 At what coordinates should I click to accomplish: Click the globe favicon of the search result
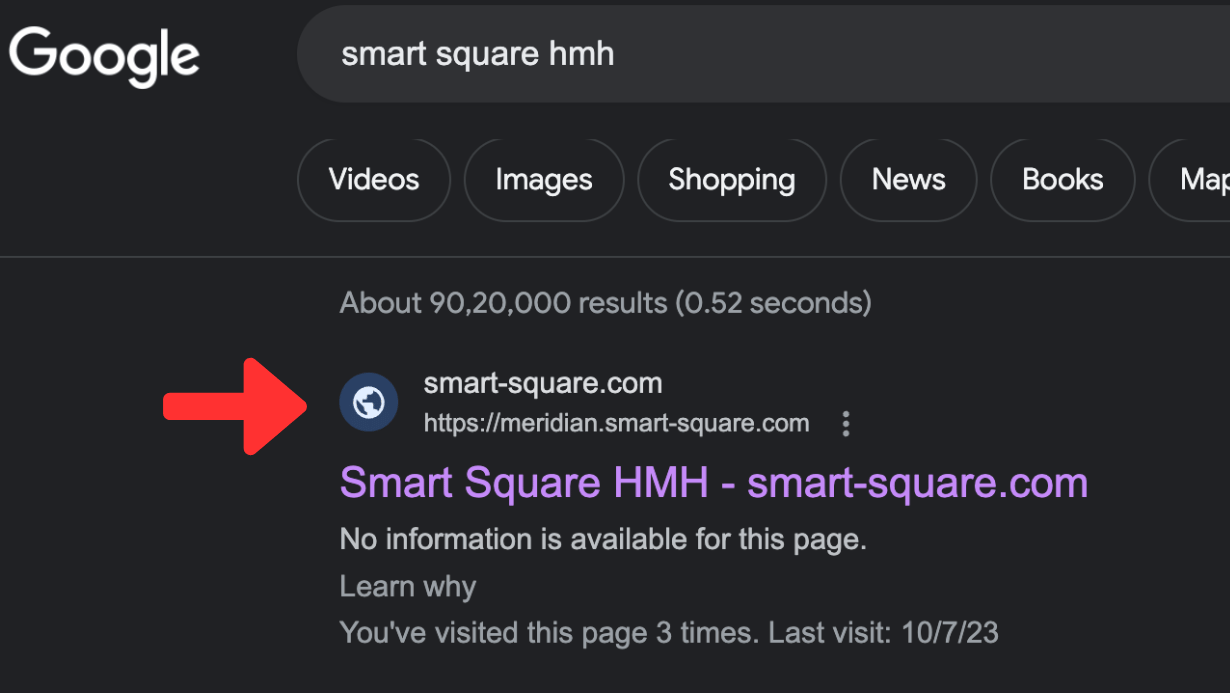pyautogui.click(x=368, y=402)
